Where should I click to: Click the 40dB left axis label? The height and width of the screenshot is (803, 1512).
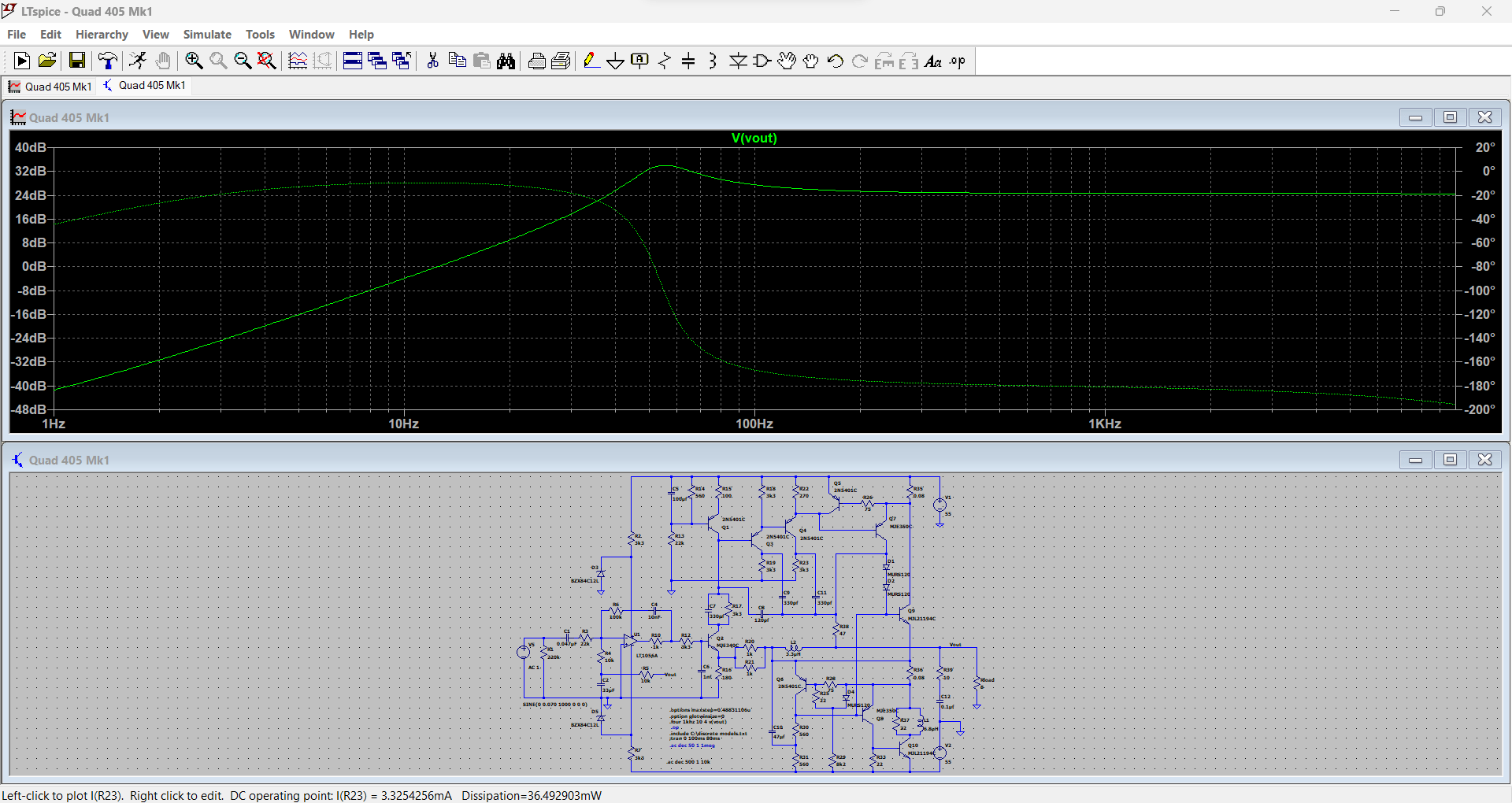coord(31,147)
